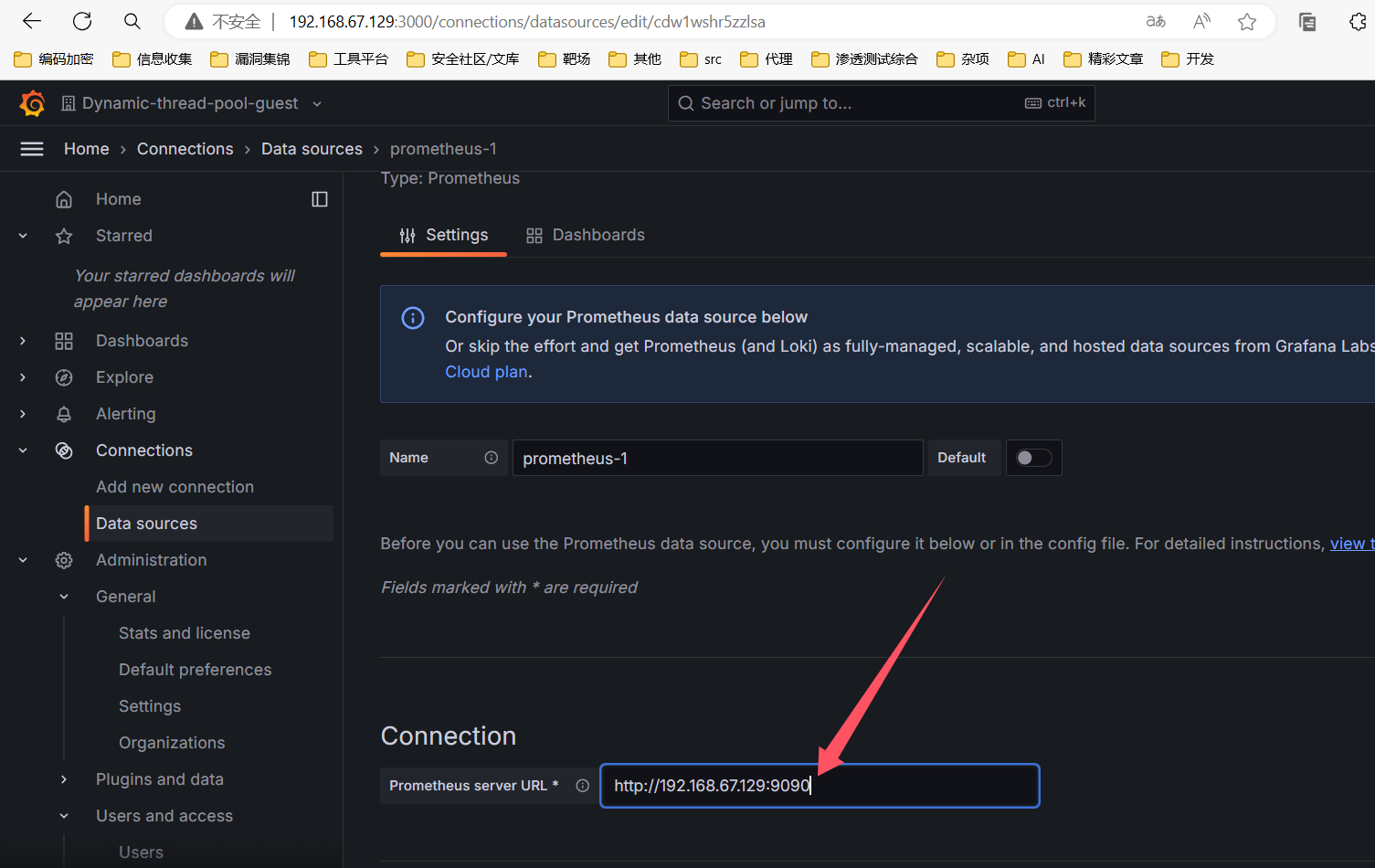1375x868 pixels.
Task: Switch to the Dashboards tab
Action: [x=586, y=236]
